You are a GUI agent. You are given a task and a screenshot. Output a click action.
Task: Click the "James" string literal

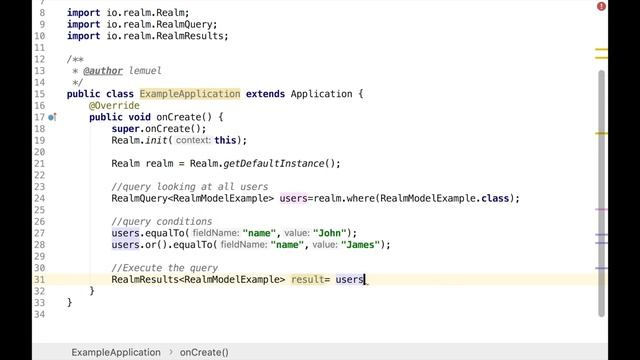[360, 245]
